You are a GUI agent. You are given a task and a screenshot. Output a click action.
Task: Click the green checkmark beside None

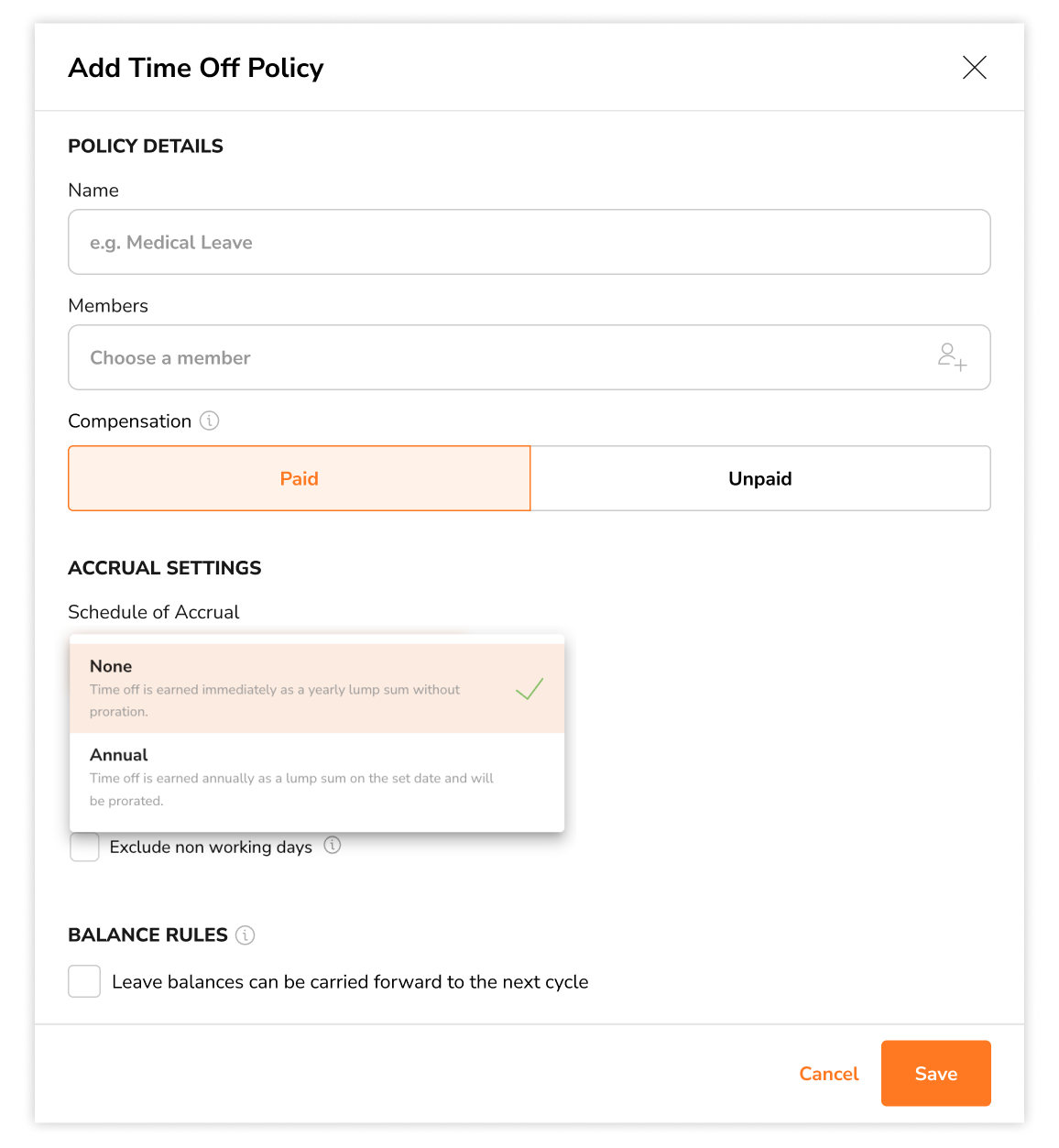point(529,689)
